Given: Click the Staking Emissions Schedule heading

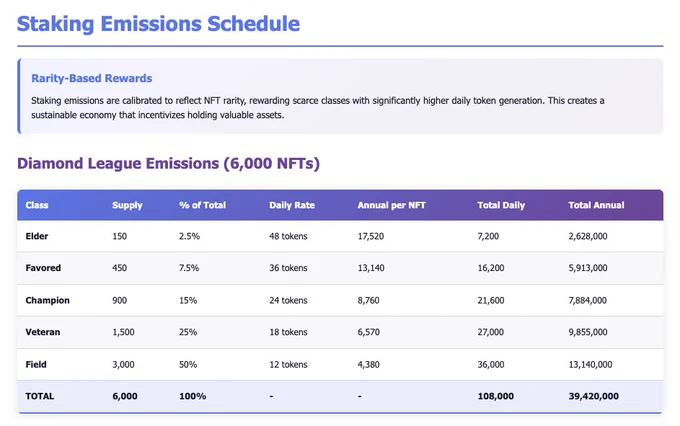Looking at the screenshot, I should [158, 24].
